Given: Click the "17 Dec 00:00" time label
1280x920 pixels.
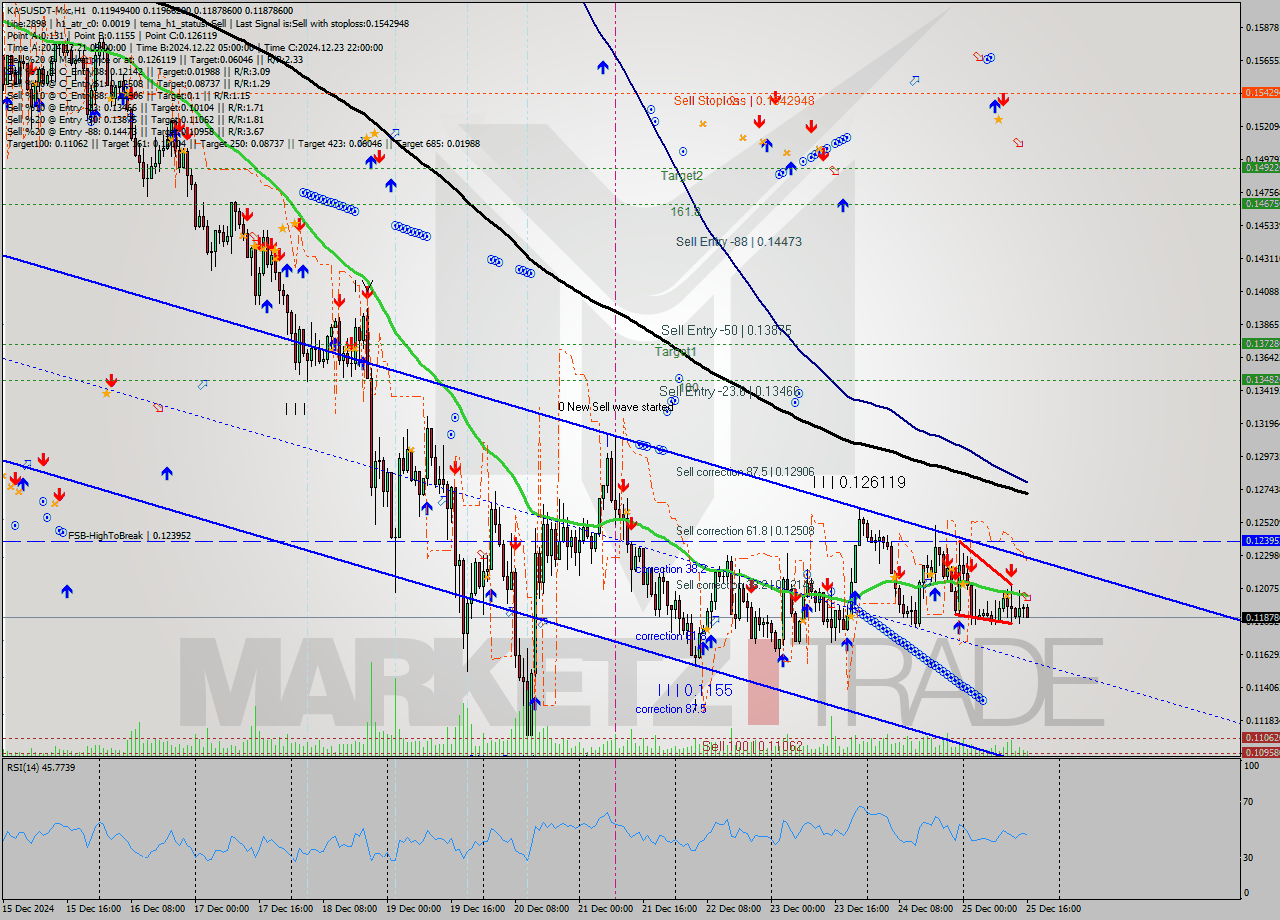Looking at the screenshot, I should (x=224, y=908).
